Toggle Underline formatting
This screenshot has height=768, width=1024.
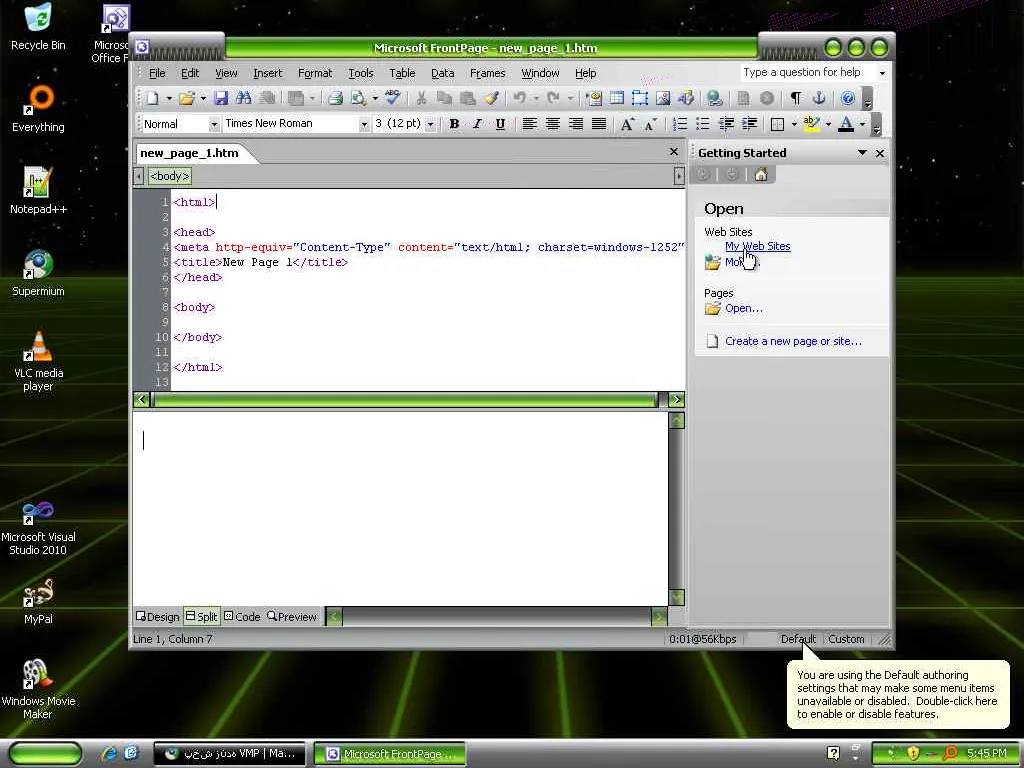pos(500,124)
